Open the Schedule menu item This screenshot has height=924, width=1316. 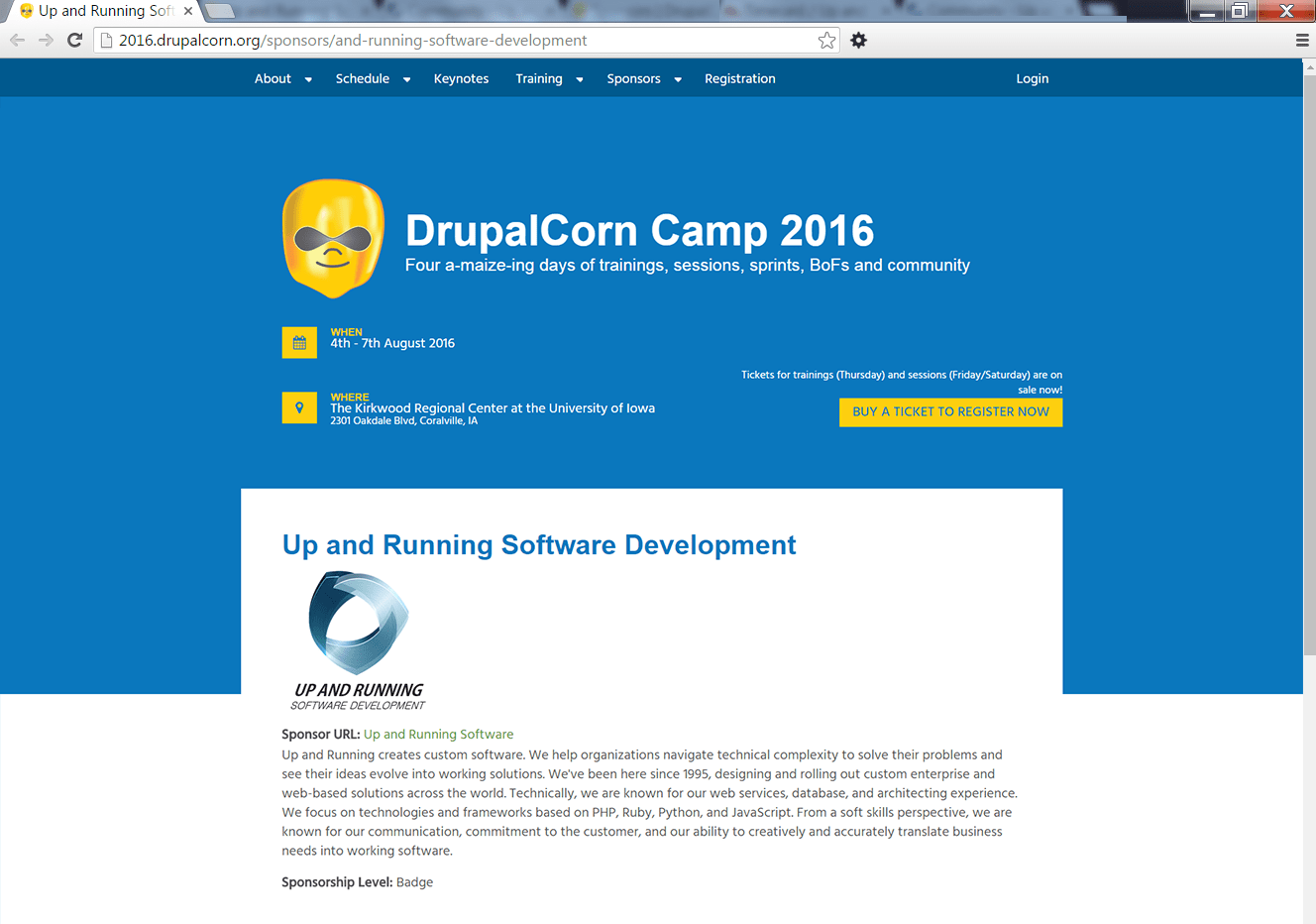tap(363, 78)
